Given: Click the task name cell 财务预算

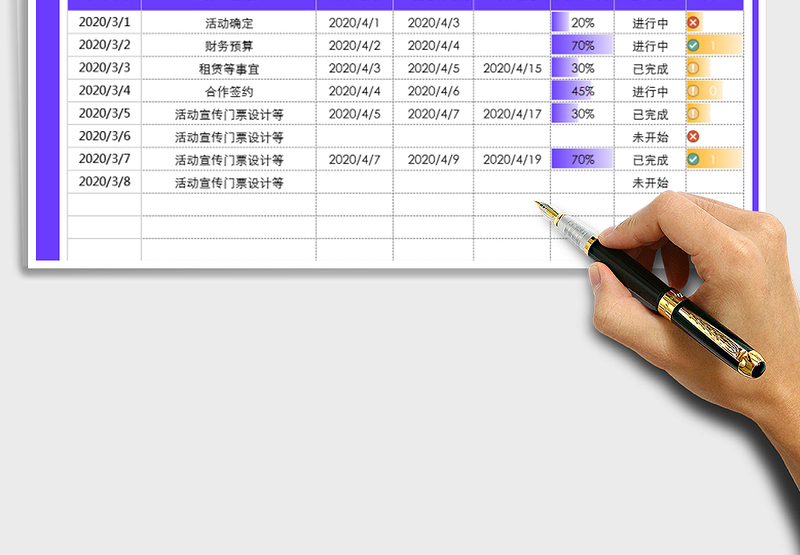Looking at the screenshot, I should click(x=229, y=46).
